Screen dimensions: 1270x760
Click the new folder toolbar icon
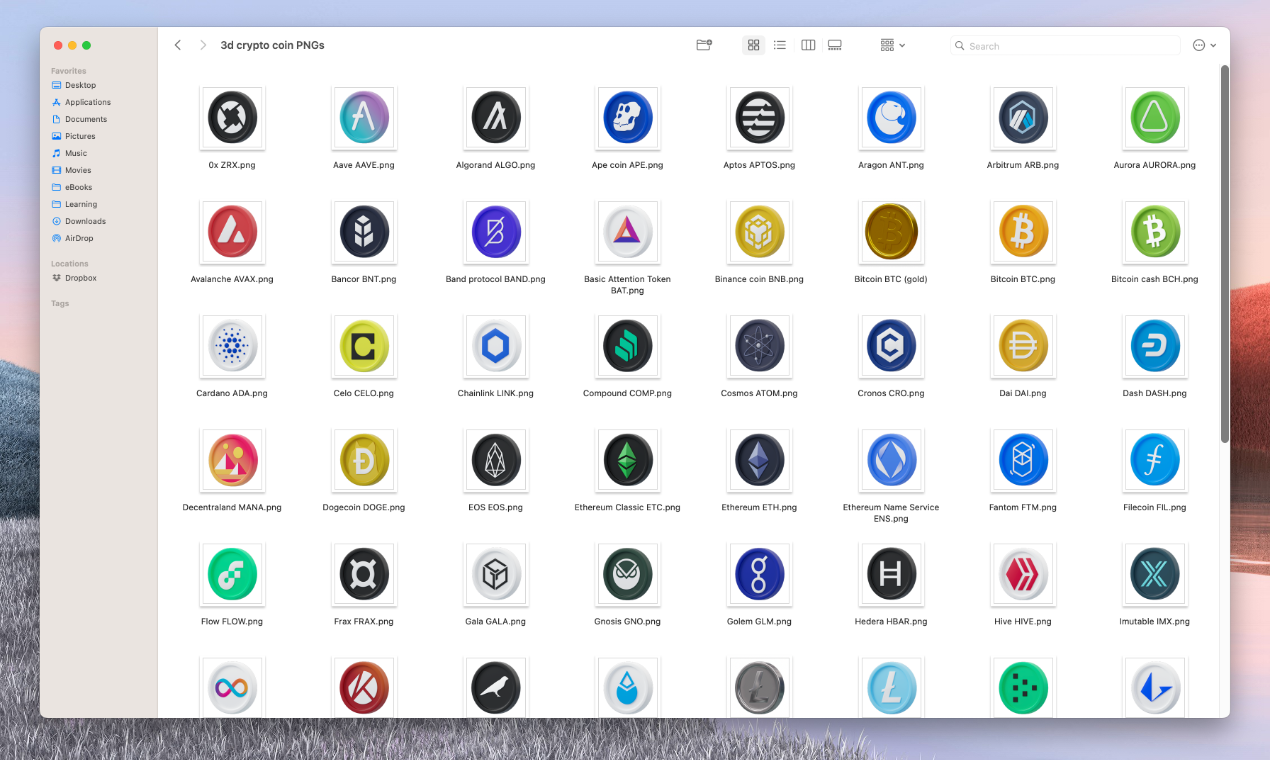pos(704,45)
